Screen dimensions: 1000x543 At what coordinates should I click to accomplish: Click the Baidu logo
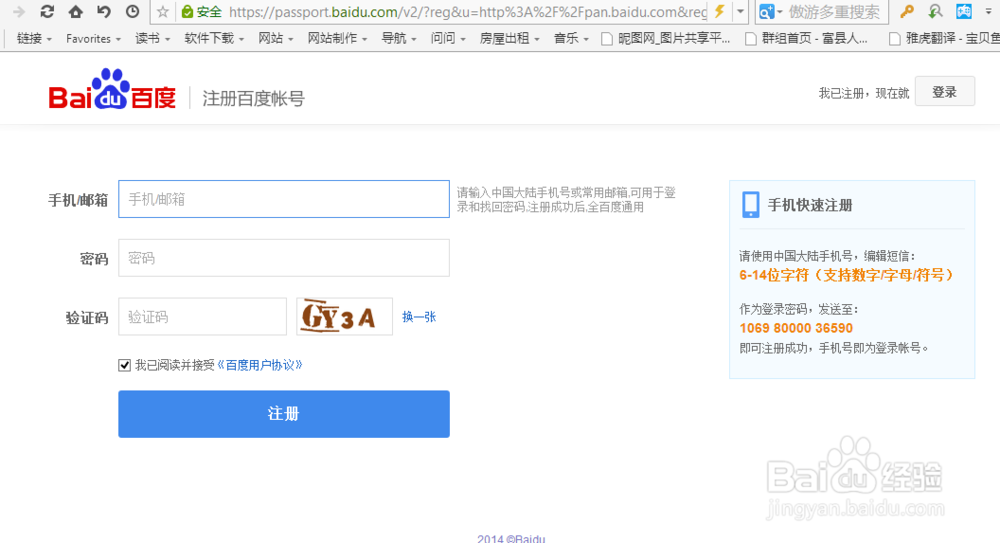(x=112, y=89)
